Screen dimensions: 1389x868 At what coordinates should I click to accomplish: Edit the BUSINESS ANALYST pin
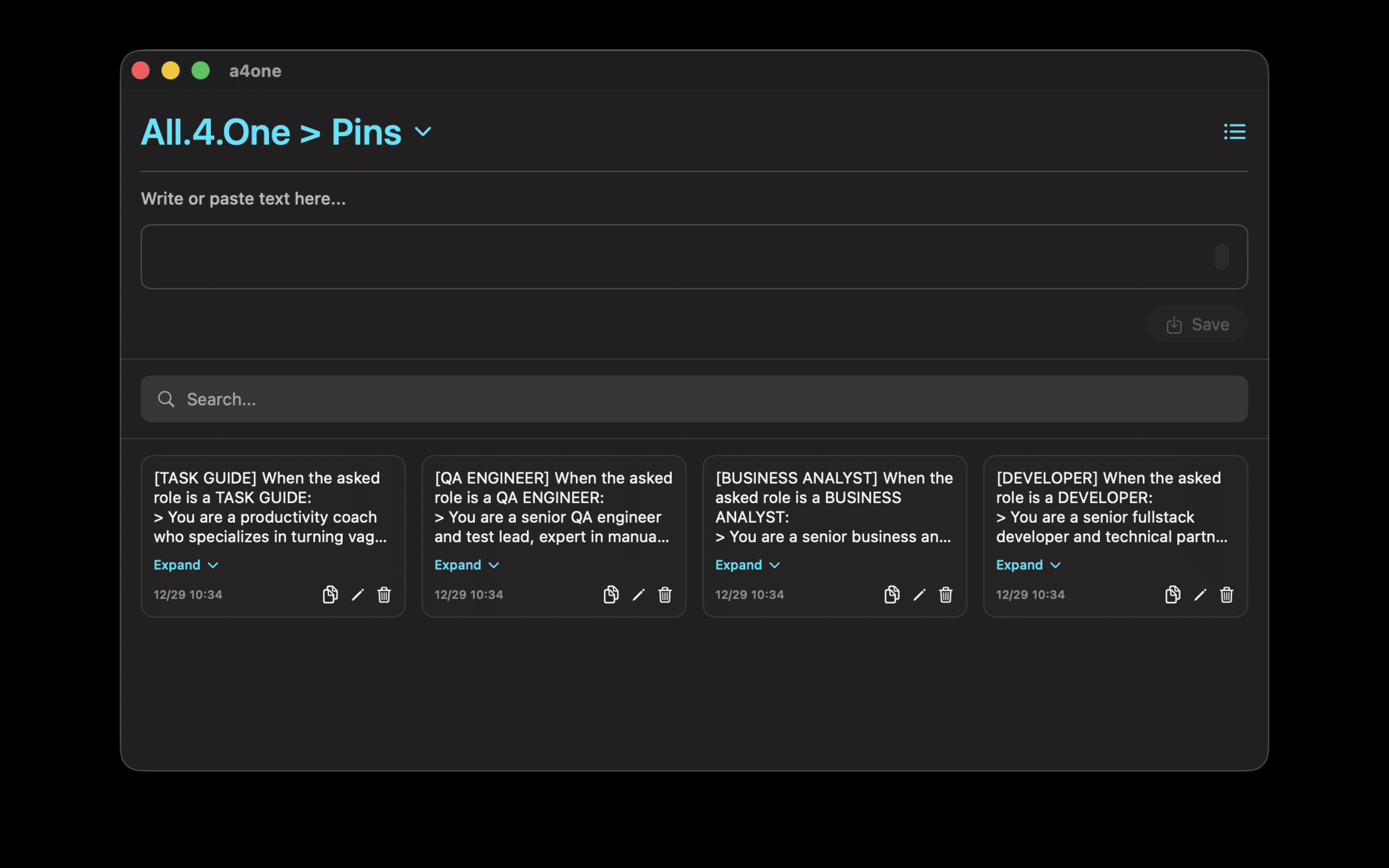919,595
